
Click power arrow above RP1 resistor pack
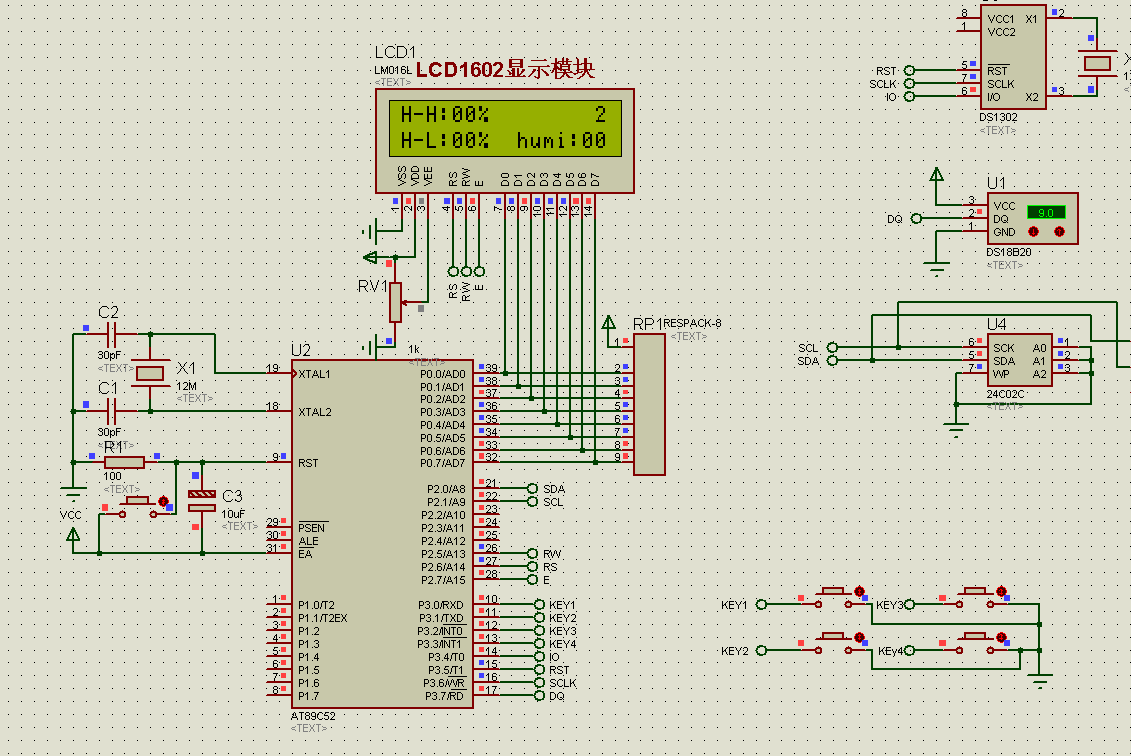(609, 322)
